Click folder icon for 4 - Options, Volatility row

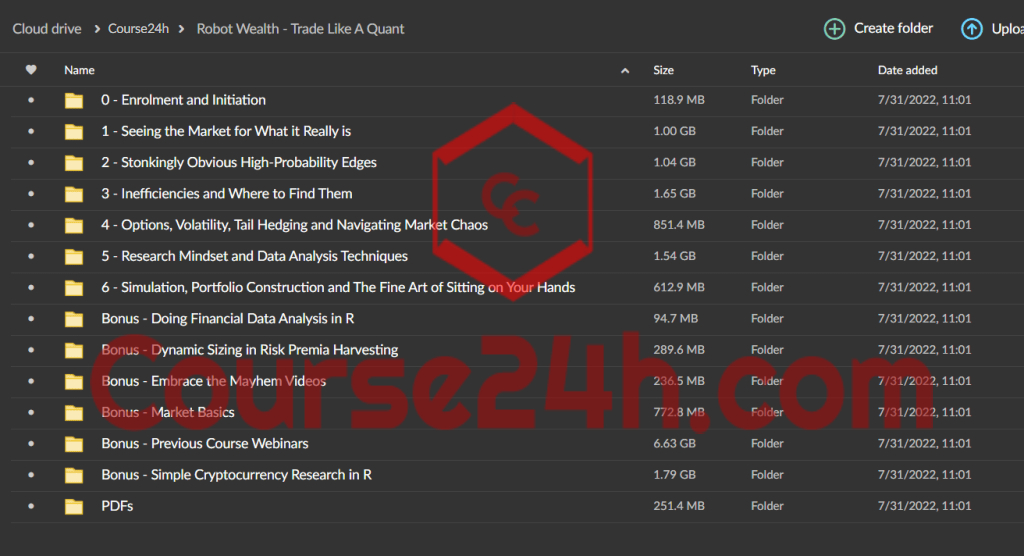(x=74, y=225)
